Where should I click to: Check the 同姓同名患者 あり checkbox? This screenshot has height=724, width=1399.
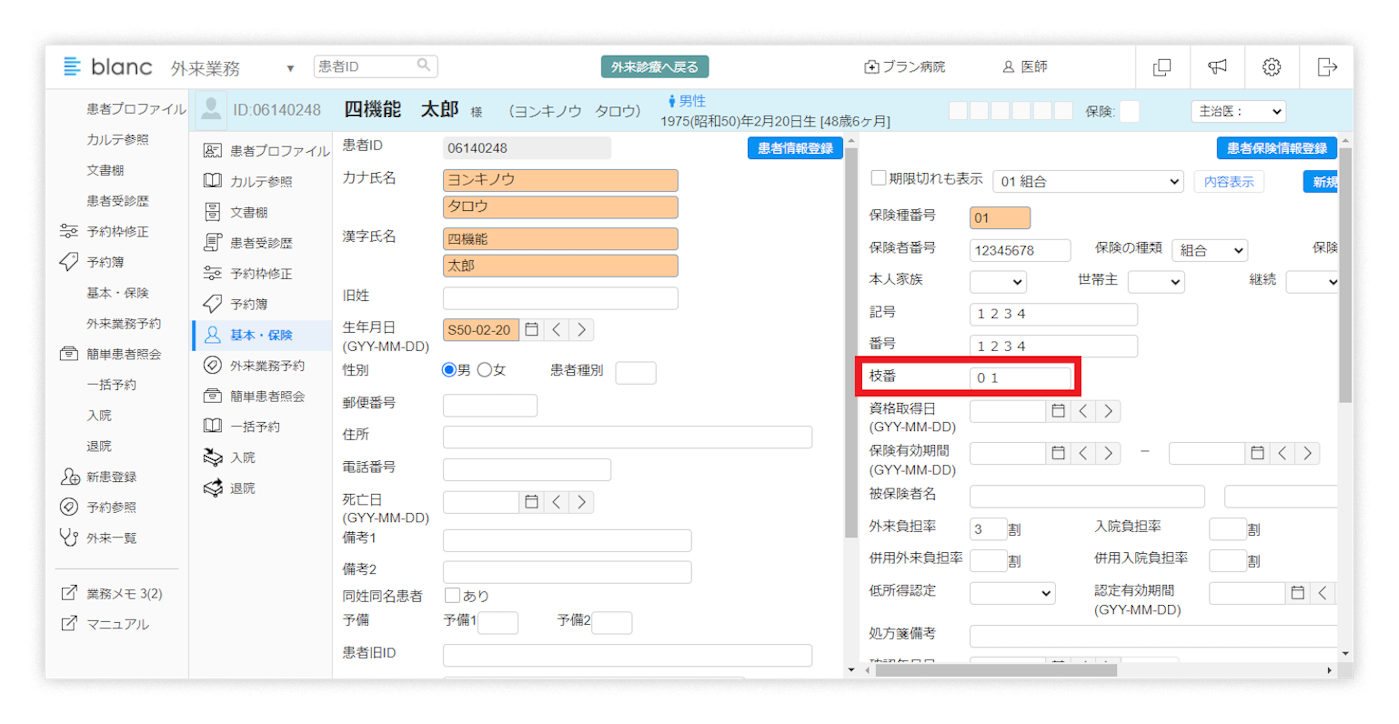coord(452,595)
